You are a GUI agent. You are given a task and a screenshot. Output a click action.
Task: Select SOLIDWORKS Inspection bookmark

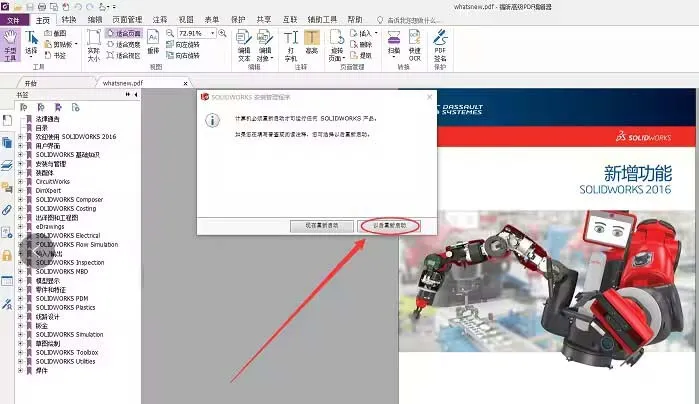[70, 262]
